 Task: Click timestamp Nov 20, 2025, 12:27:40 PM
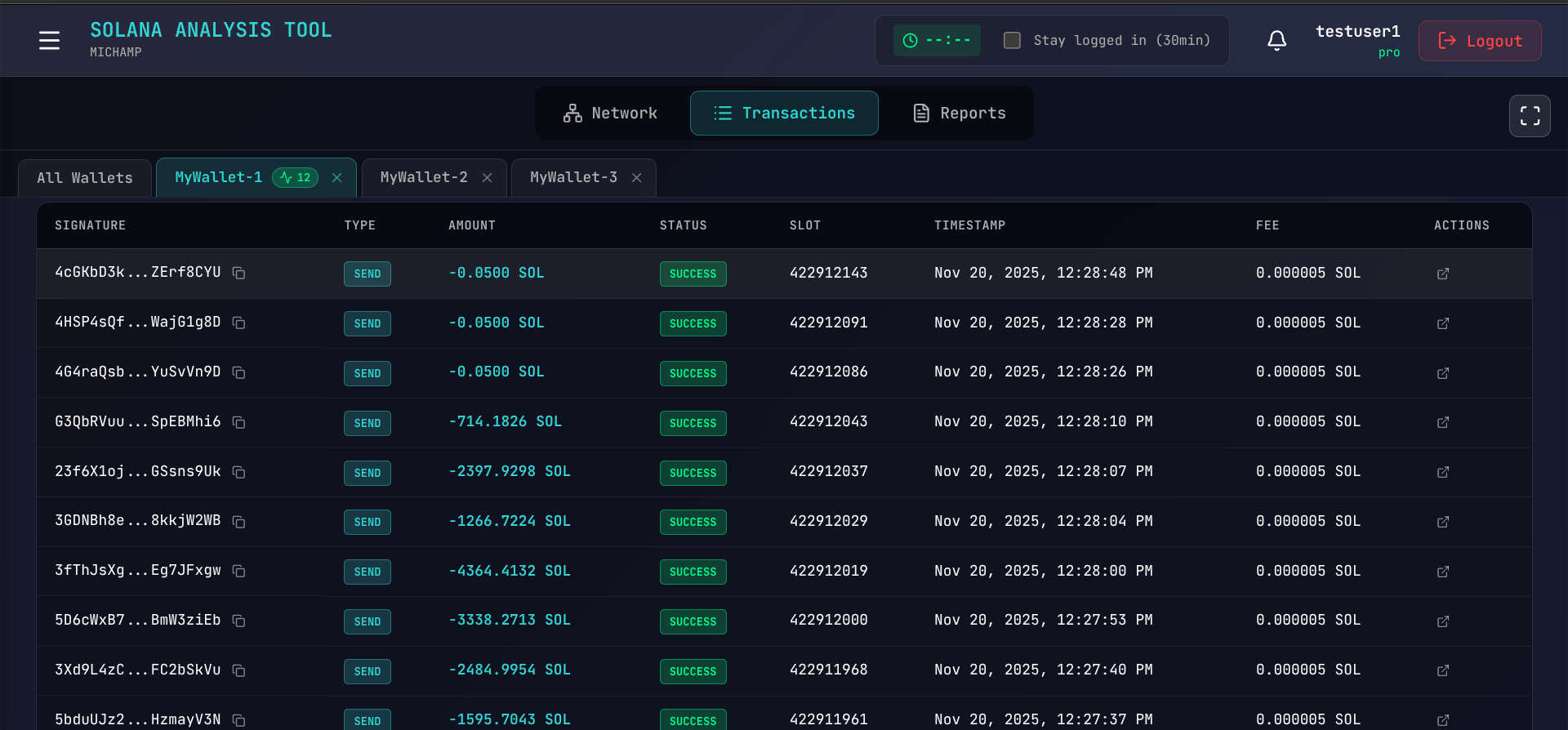(1044, 670)
